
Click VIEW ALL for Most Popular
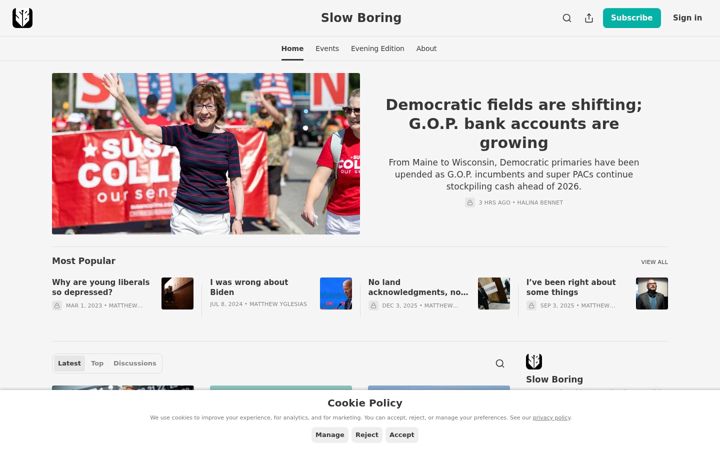(654, 262)
